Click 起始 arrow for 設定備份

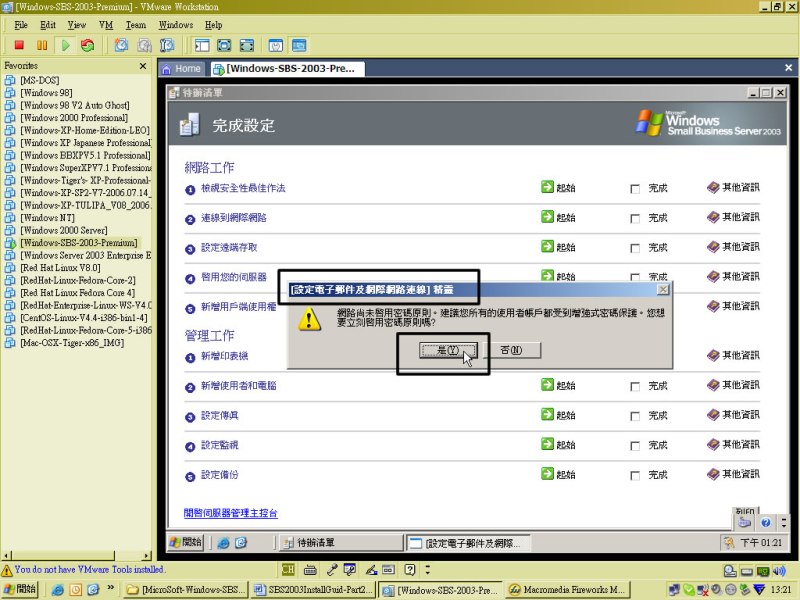click(547, 473)
